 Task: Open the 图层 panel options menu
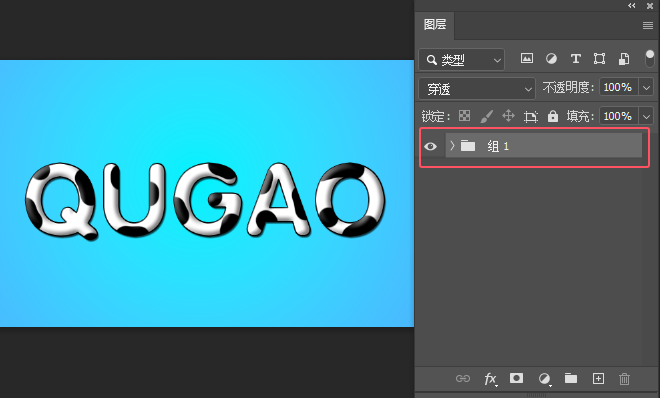coord(648,26)
